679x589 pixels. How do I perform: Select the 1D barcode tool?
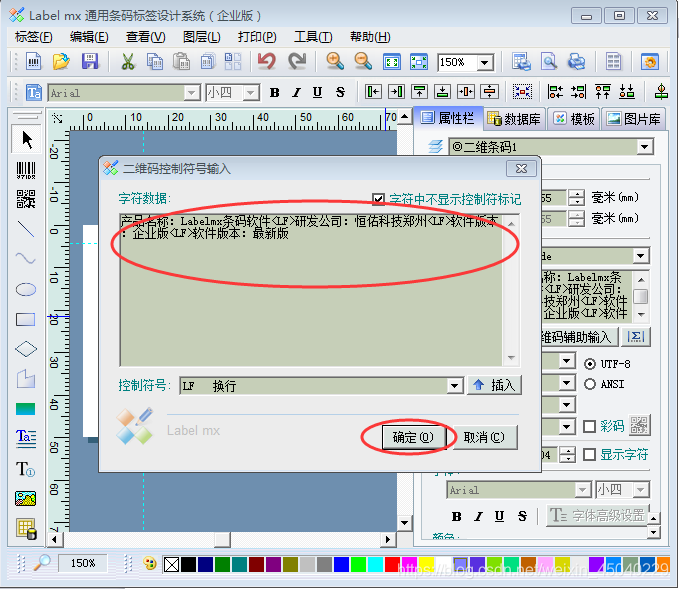point(26,170)
